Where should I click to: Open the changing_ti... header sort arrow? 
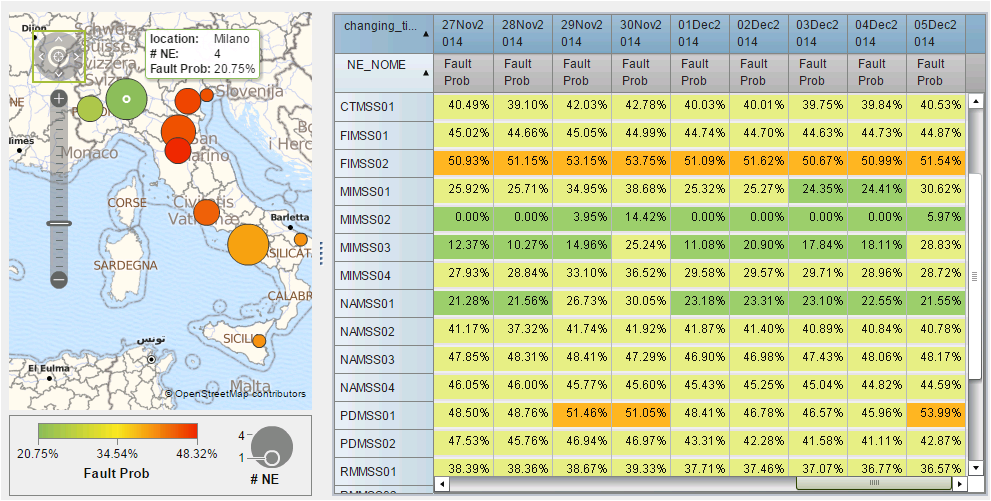(427, 34)
